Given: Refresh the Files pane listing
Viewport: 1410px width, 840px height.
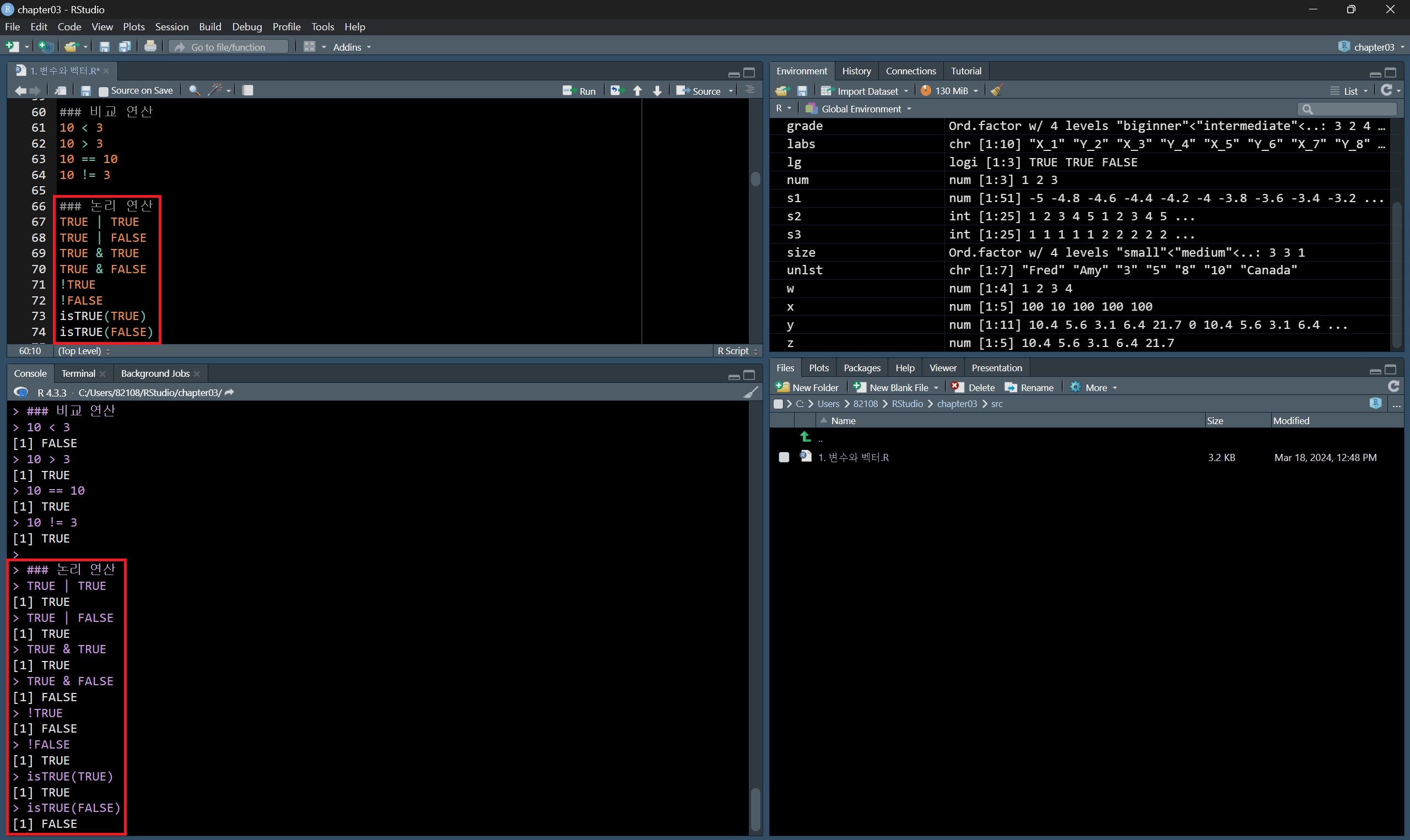Looking at the screenshot, I should (1393, 387).
